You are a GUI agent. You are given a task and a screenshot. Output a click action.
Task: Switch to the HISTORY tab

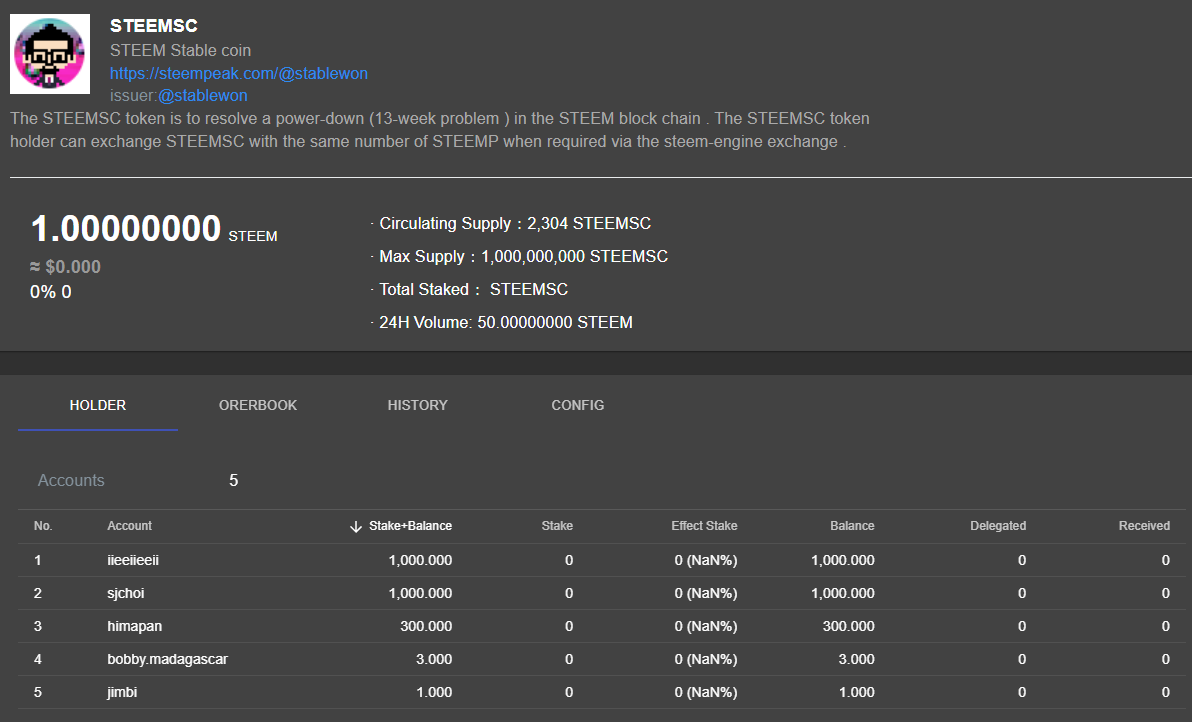tap(417, 405)
